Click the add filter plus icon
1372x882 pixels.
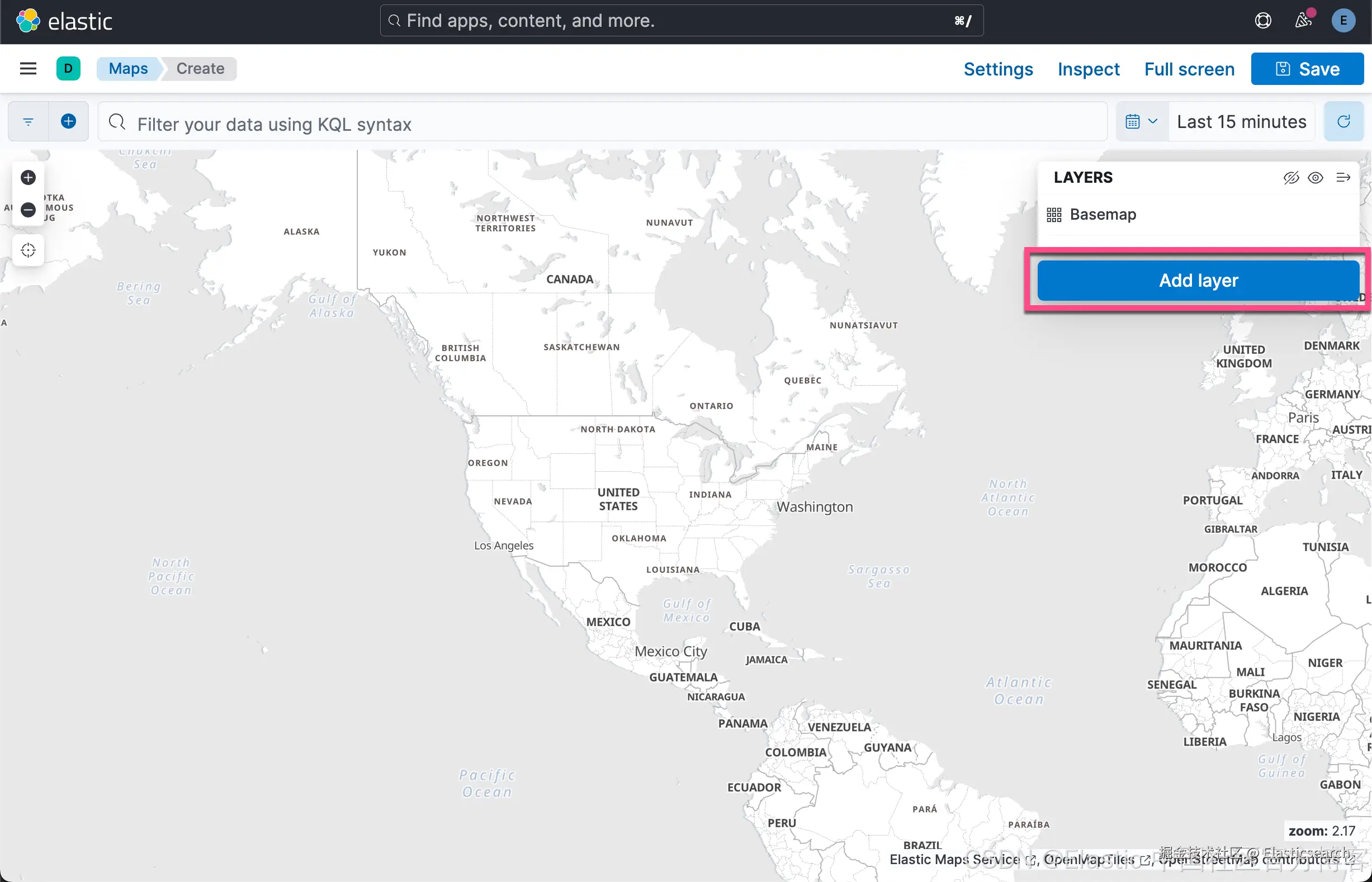click(69, 121)
